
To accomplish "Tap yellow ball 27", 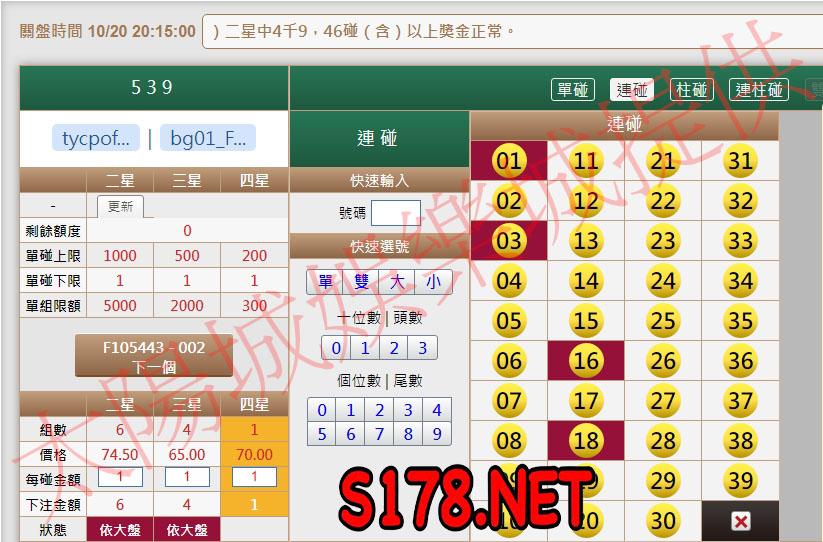I will pos(663,400).
